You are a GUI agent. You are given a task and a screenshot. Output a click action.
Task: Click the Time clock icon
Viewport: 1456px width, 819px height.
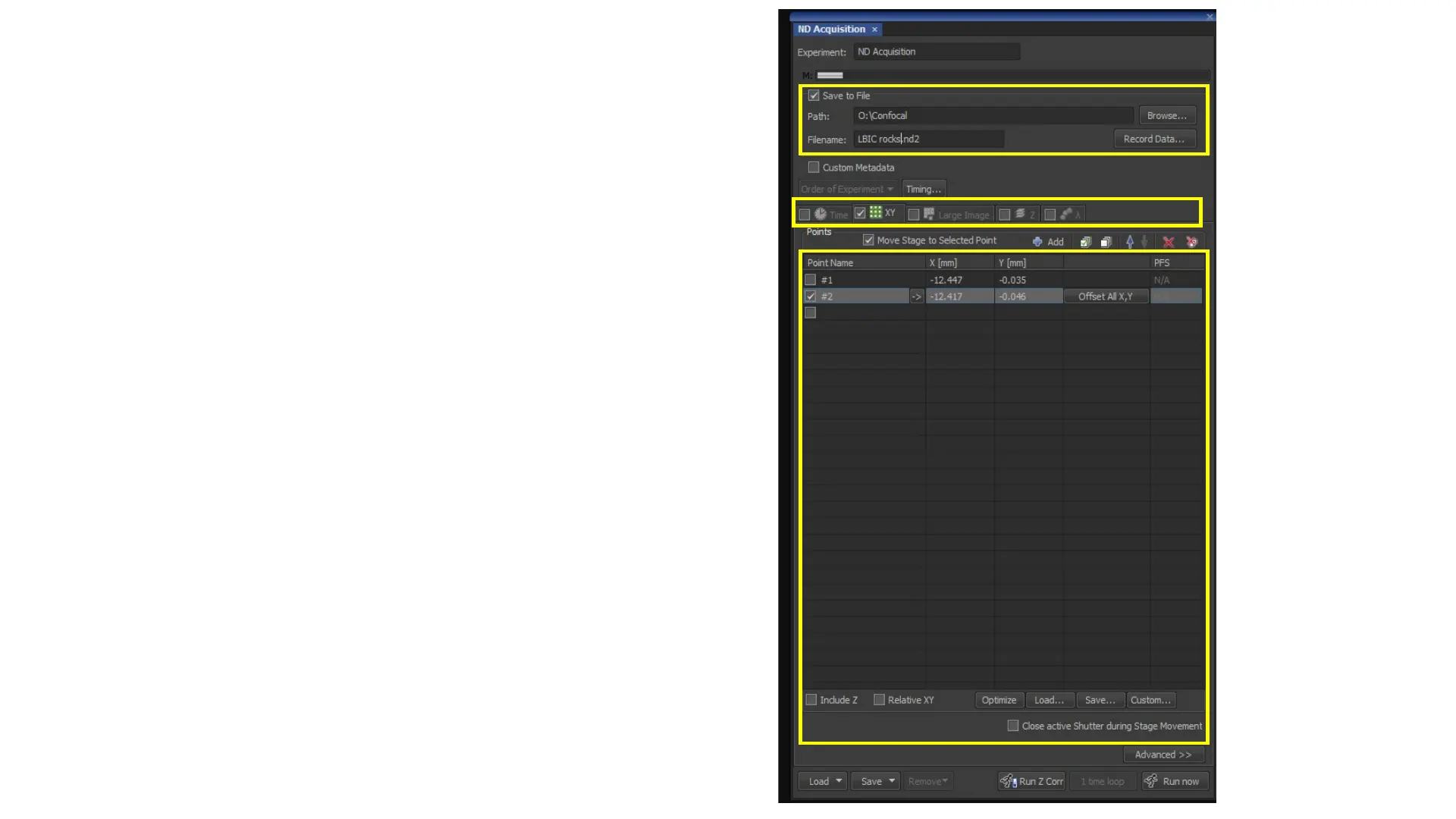point(821,215)
